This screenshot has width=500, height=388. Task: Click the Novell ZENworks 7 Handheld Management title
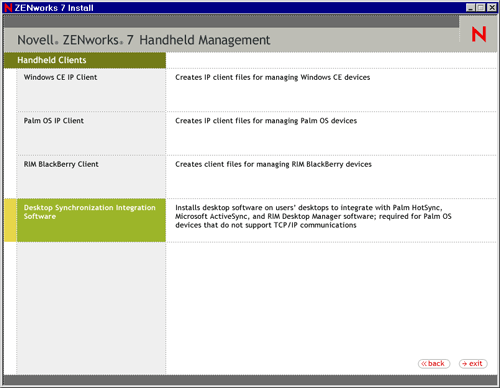coord(143,40)
